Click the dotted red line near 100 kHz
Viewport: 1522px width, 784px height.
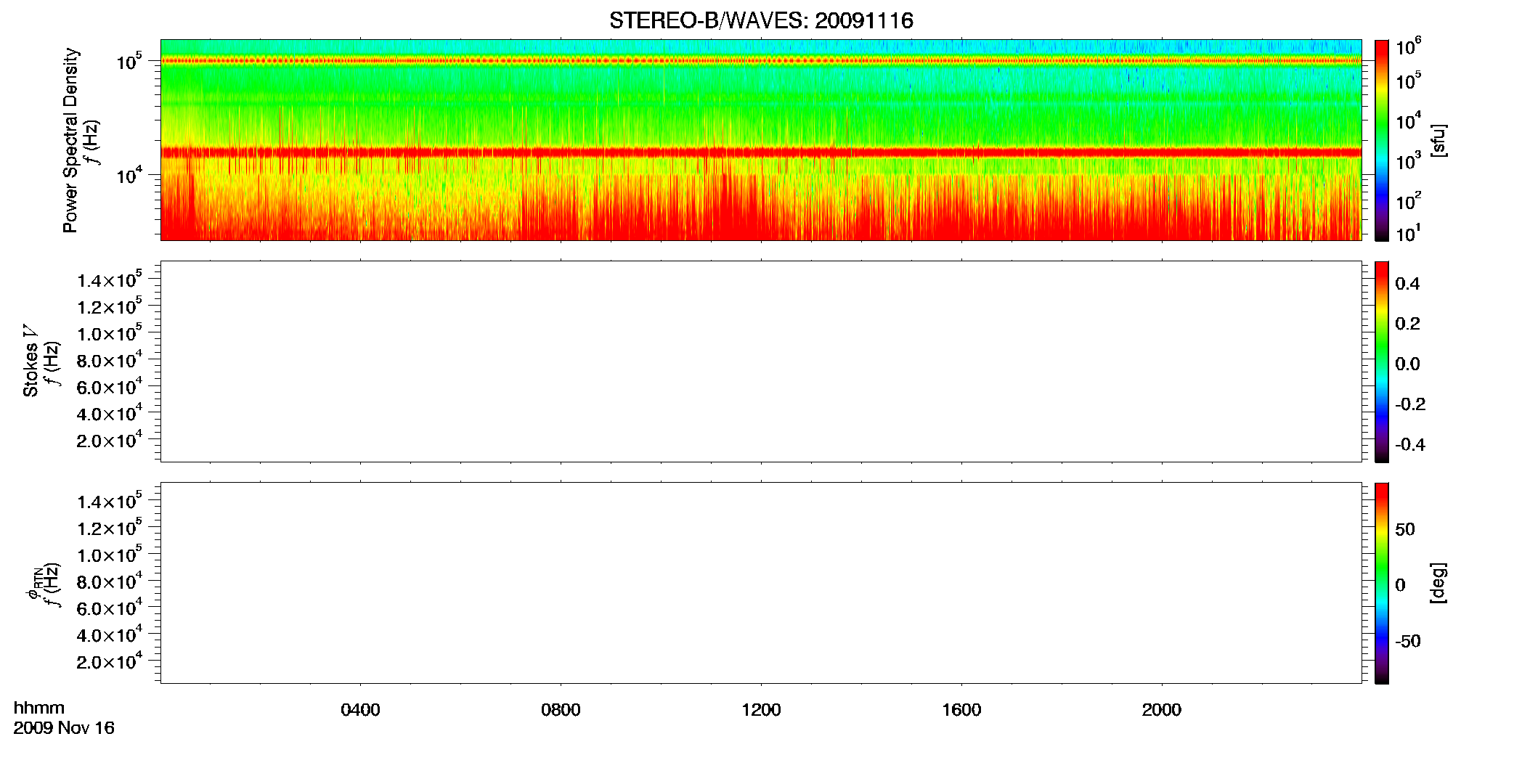click(761, 60)
